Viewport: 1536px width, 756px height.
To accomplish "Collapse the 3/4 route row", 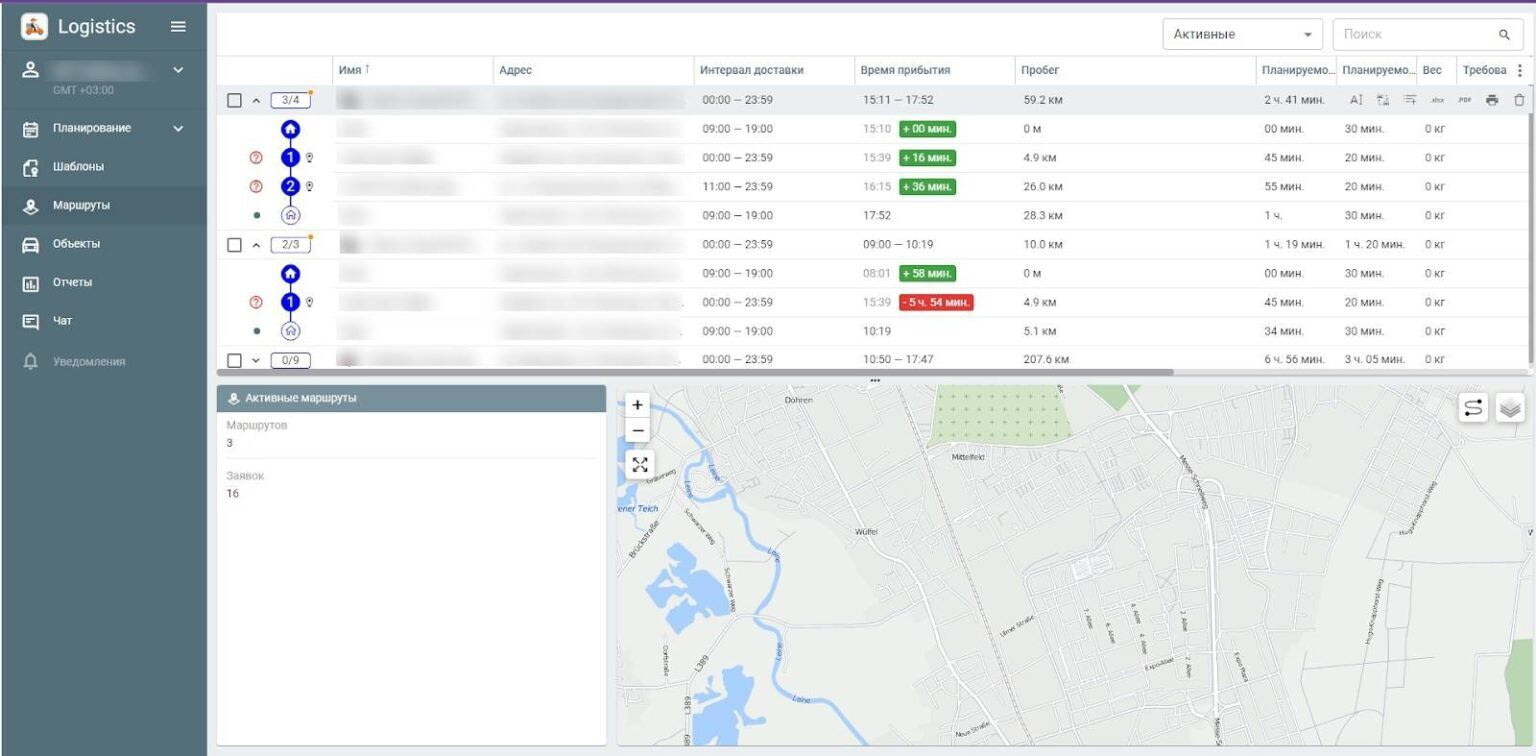I will (x=256, y=100).
